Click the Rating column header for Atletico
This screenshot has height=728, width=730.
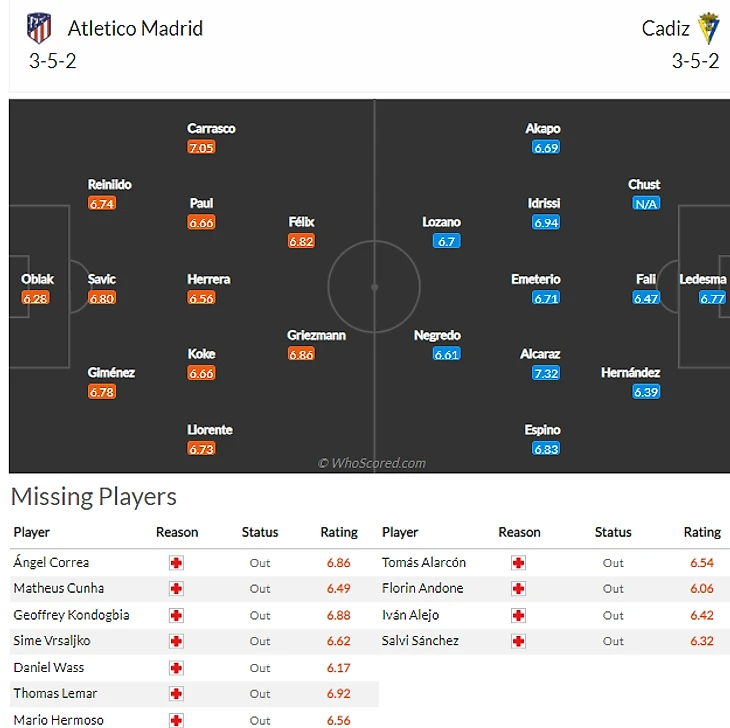coord(338,532)
